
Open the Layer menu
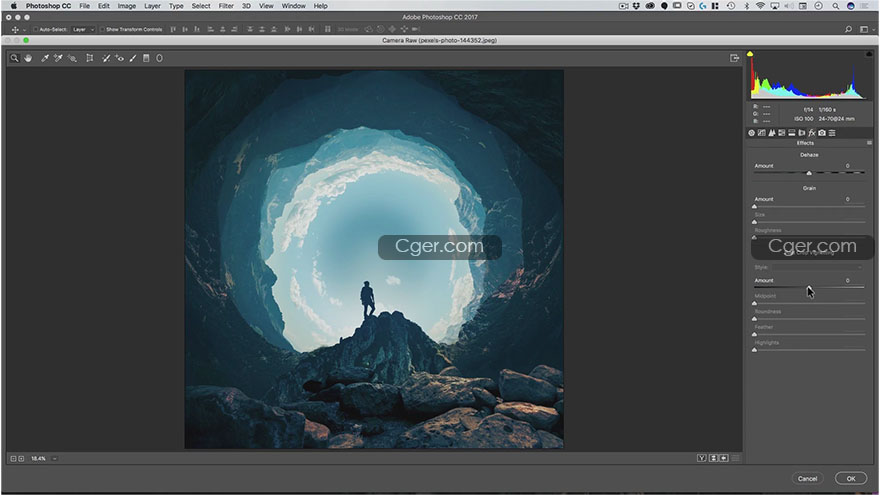click(152, 6)
